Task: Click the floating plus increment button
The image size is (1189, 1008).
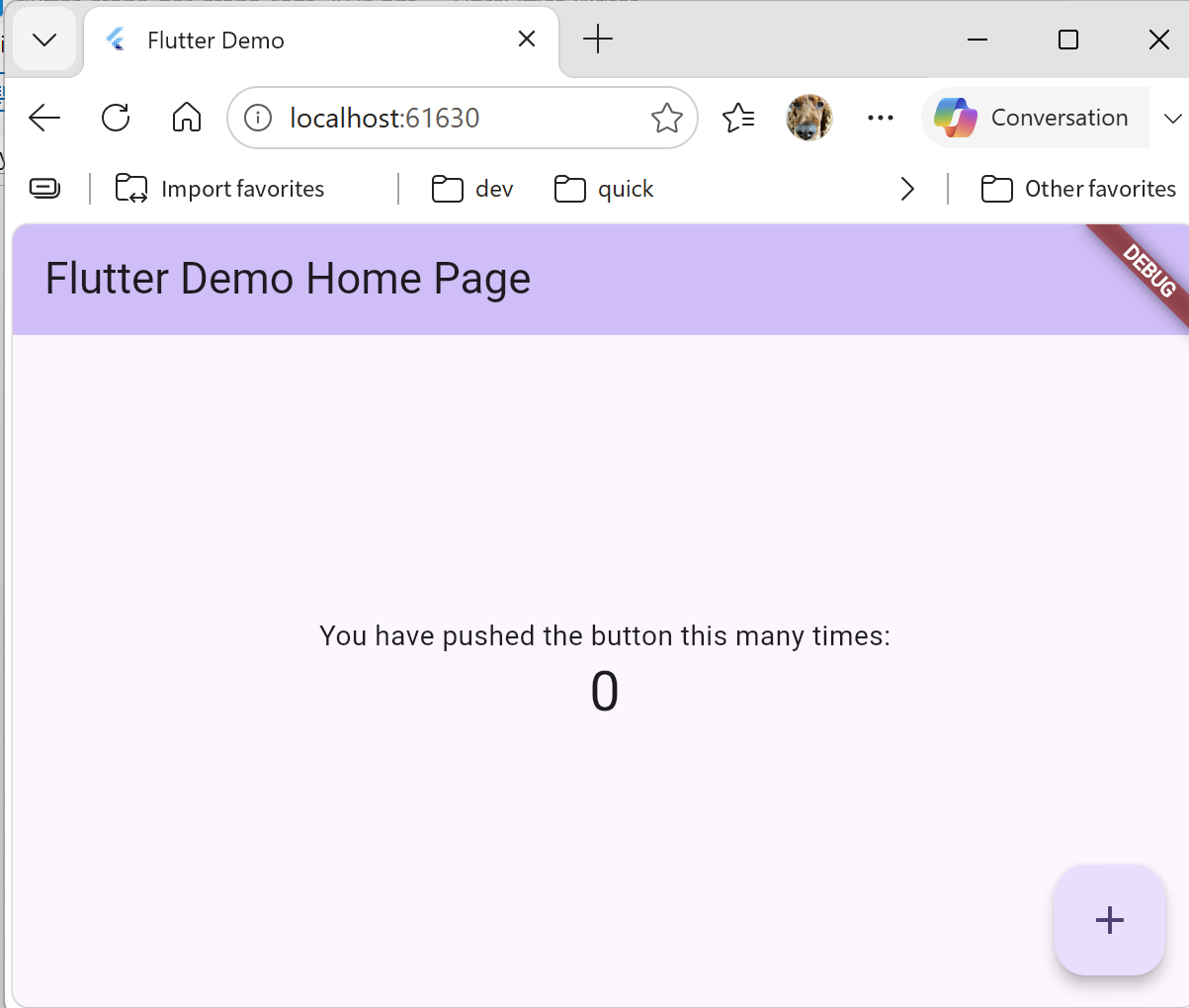Action: pos(1110,920)
